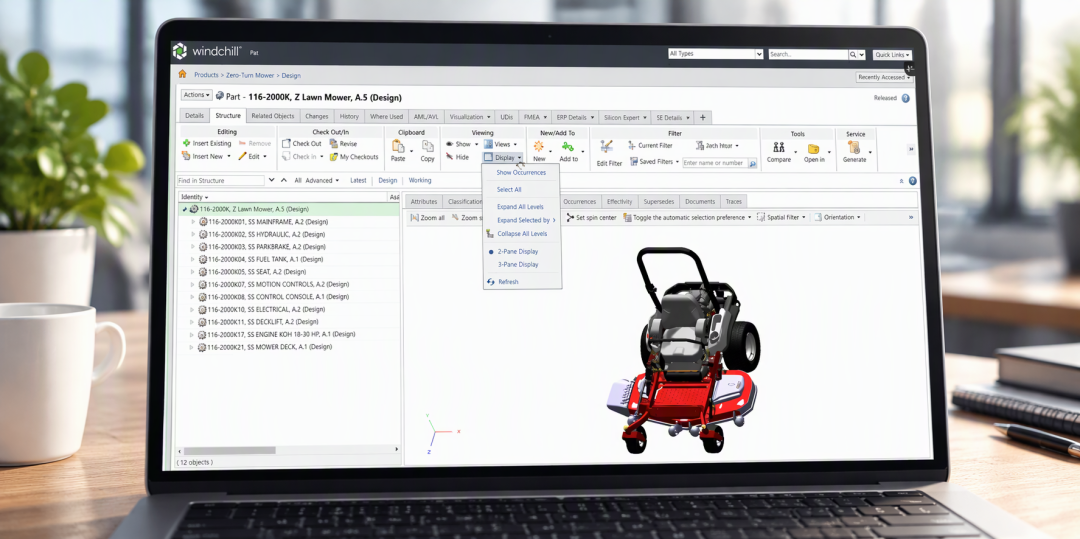Click Zoom all in viewer toolbar
This screenshot has width=1080, height=539.
coord(427,218)
